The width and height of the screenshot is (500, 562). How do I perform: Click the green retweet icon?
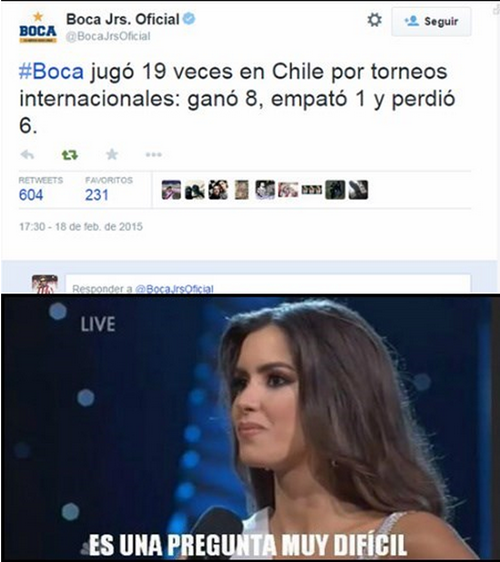coord(70,155)
